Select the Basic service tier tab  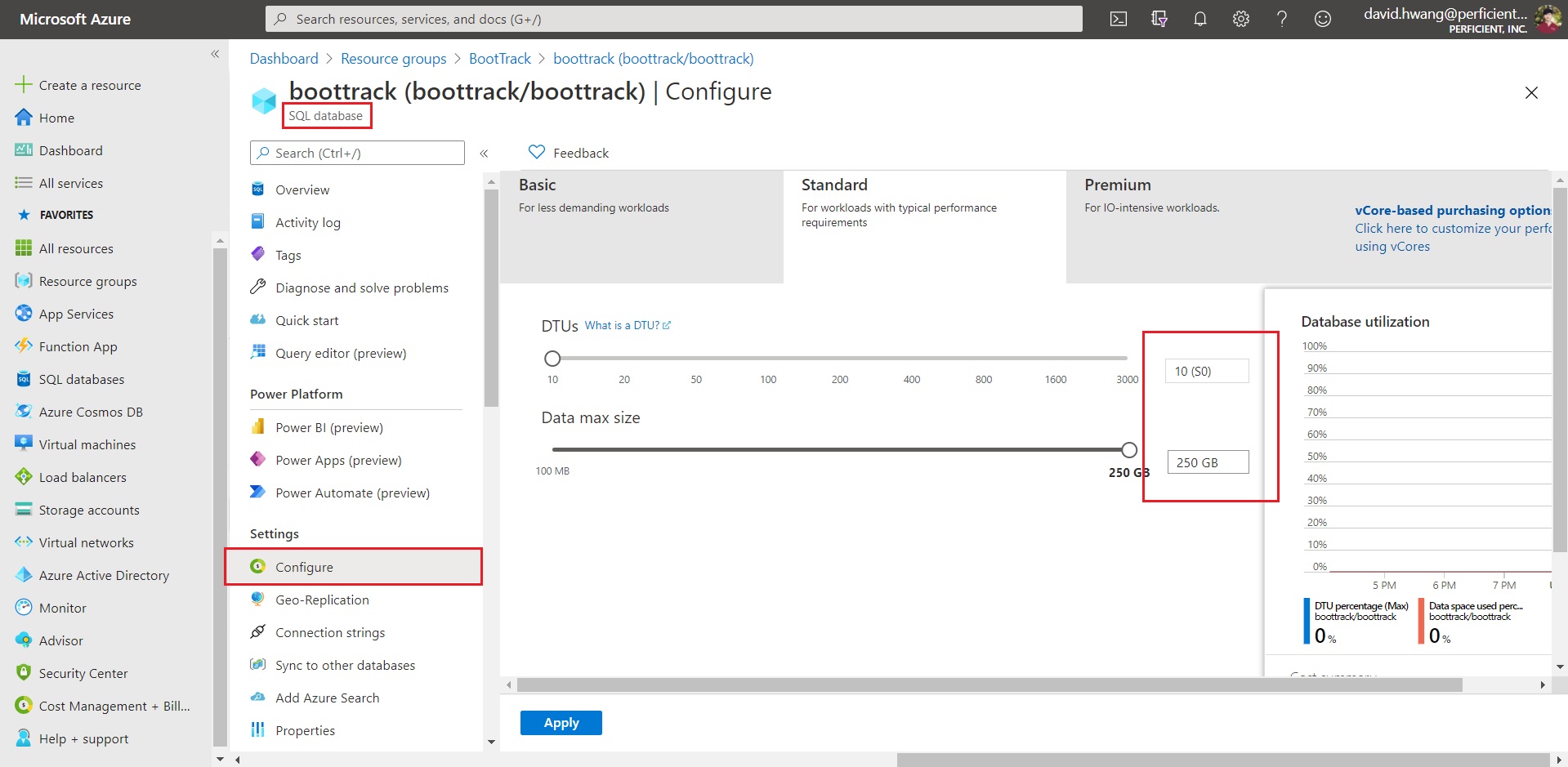641,227
